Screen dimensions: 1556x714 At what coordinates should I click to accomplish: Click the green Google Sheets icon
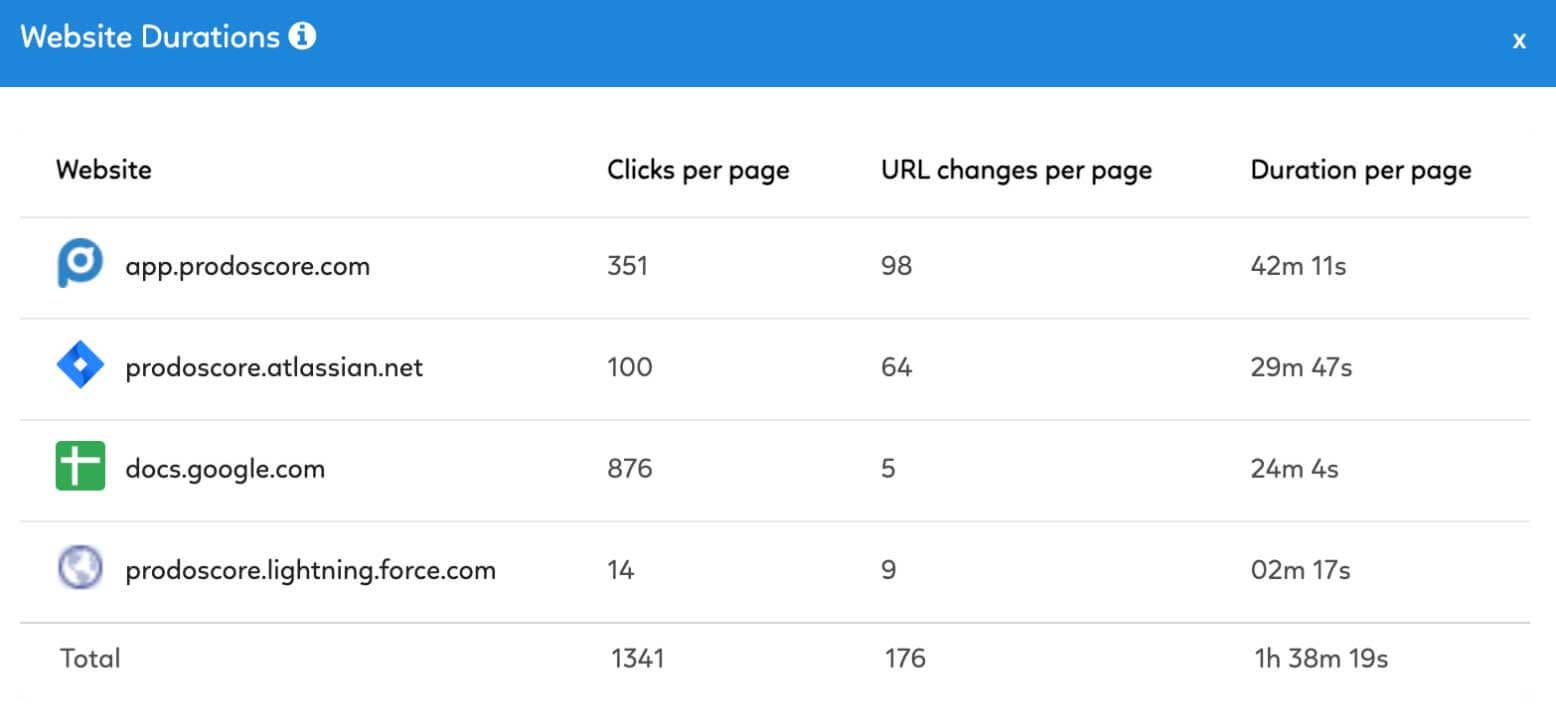pos(80,468)
